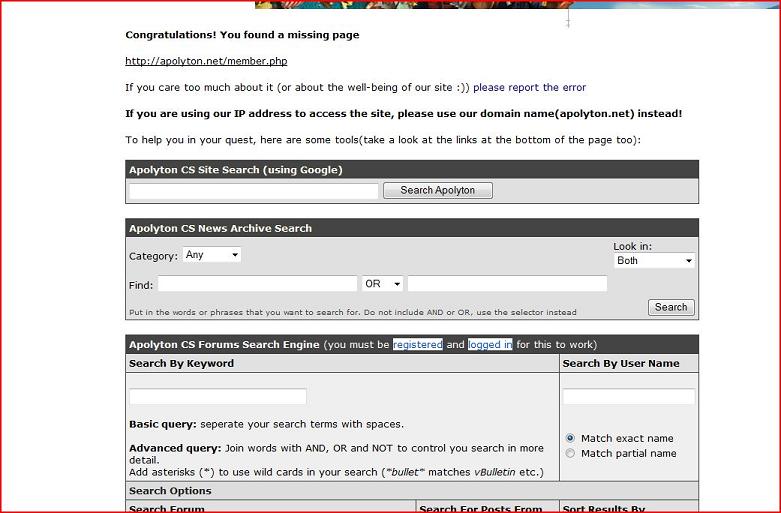Click the Apolyton CS News Archive Search header
The height and width of the screenshot is (513, 781).
coord(220,228)
